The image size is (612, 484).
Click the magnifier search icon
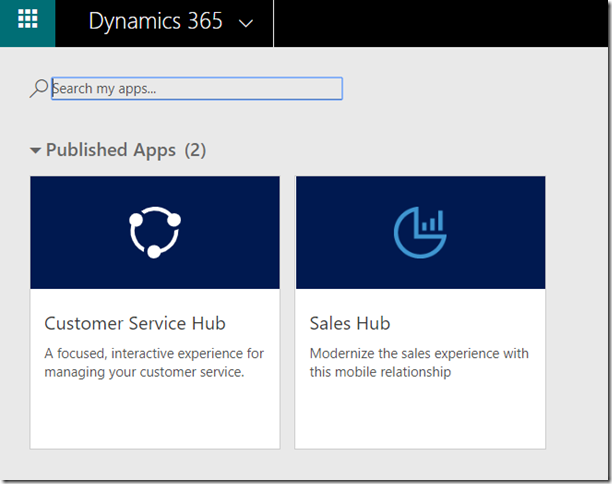[x=39, y=88]
